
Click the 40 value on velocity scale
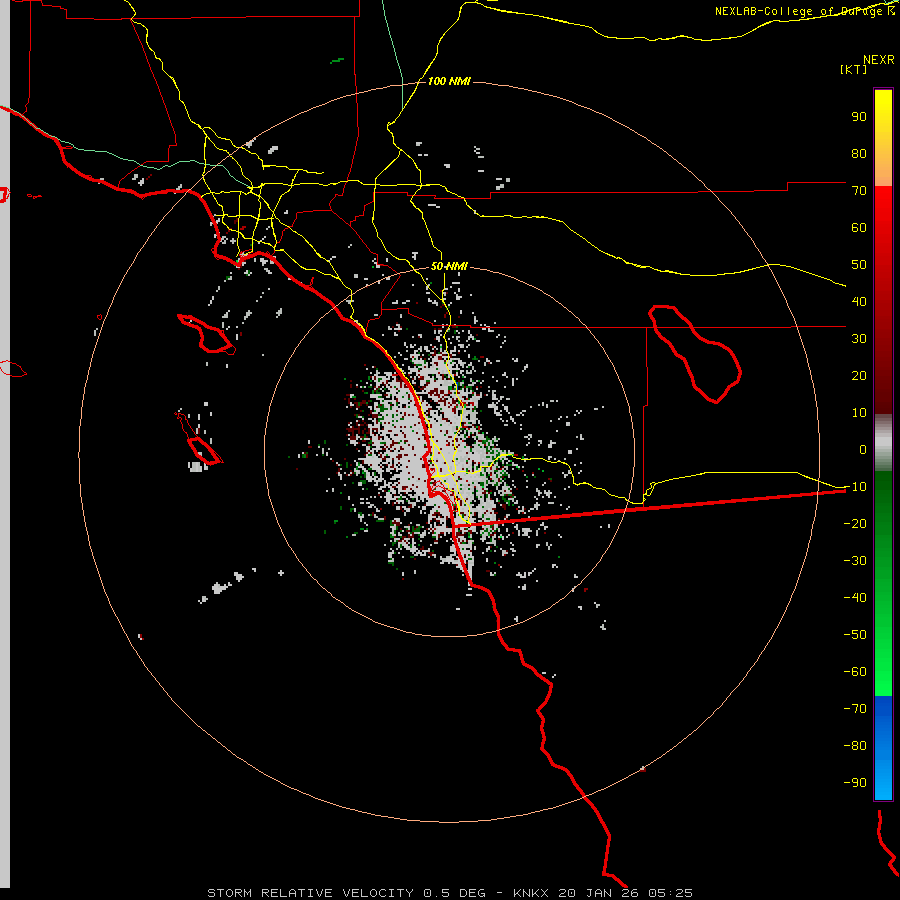tap(859, 302)
